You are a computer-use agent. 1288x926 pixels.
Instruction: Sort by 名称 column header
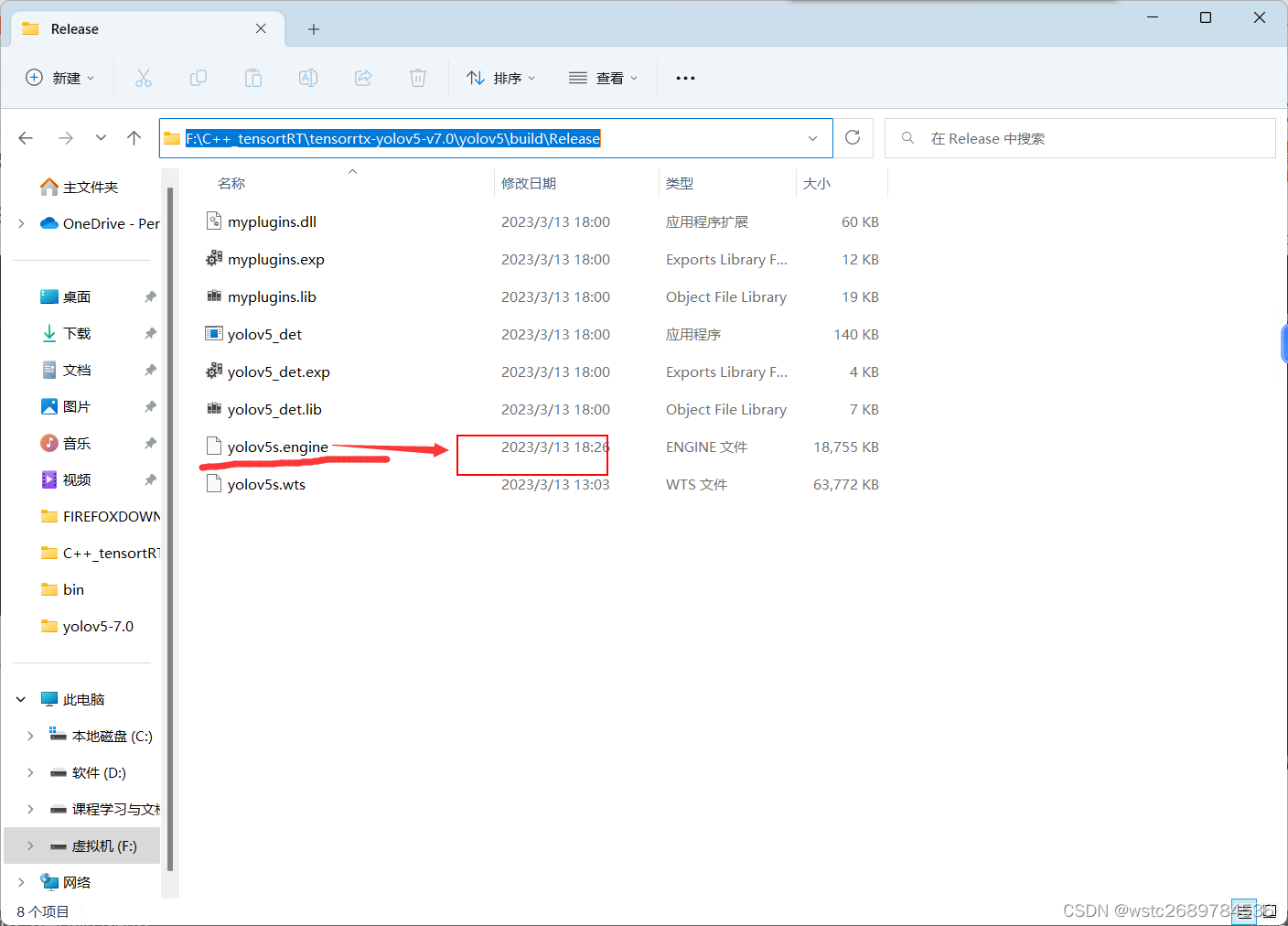pyautogui.click(x=231, y=183)
